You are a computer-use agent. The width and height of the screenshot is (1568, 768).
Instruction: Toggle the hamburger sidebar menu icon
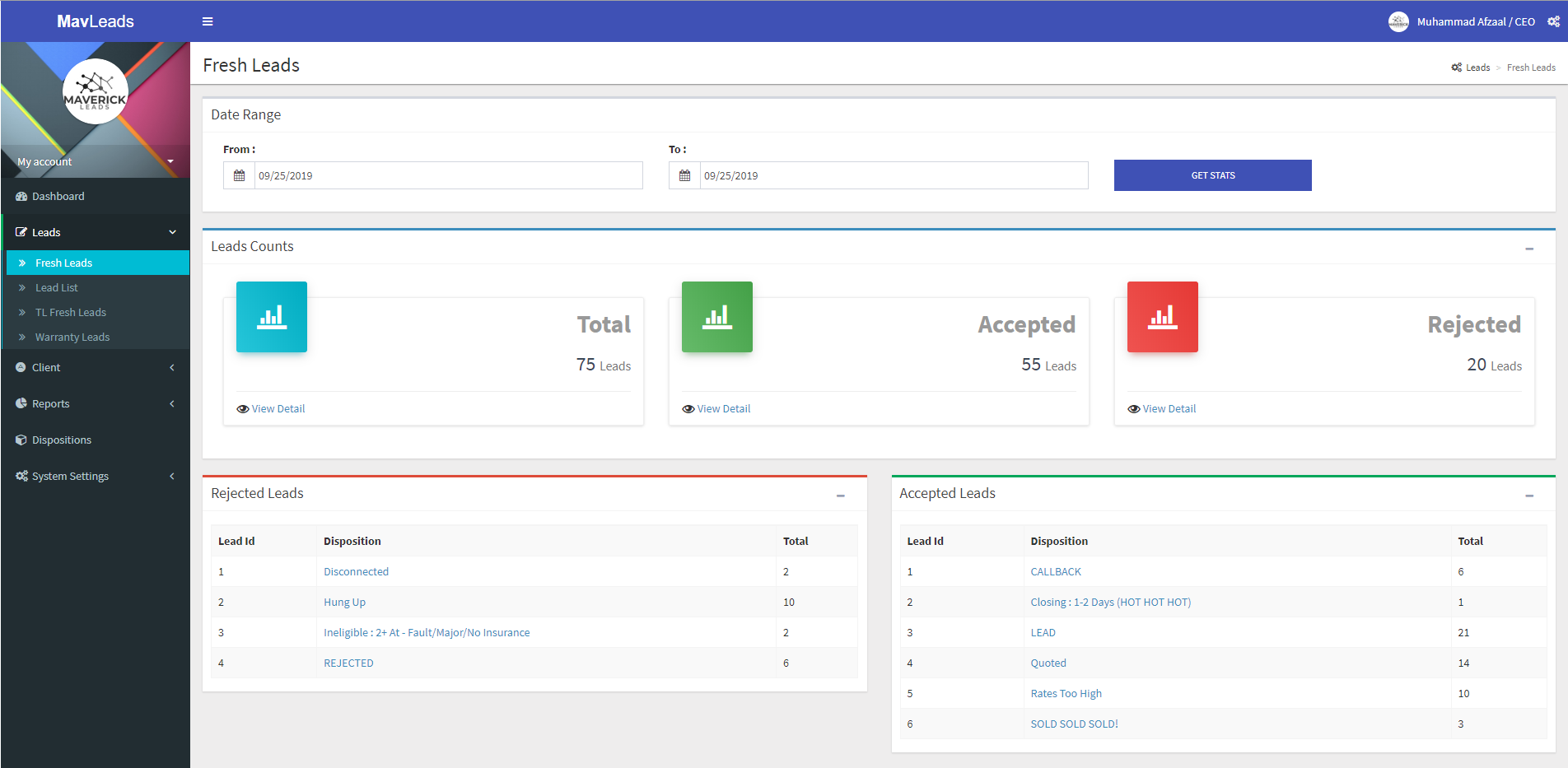click(x=208, y=21)
